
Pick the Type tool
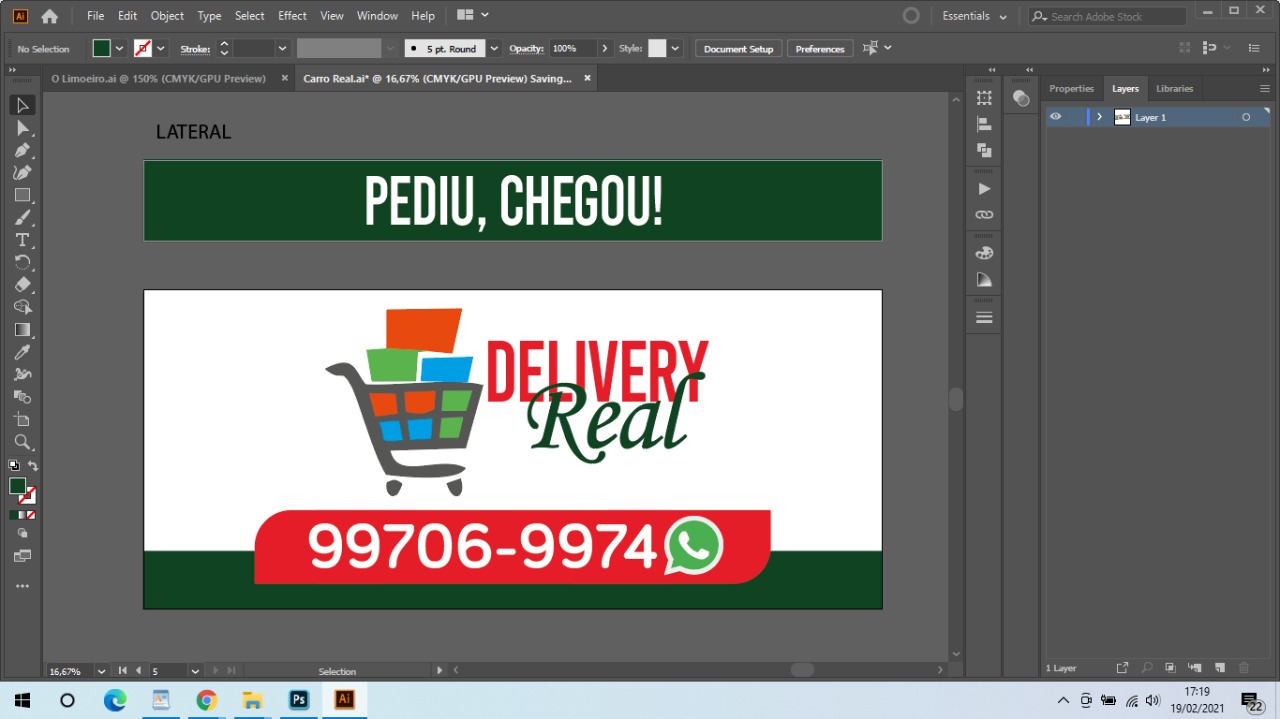click(x=22, y=240)
